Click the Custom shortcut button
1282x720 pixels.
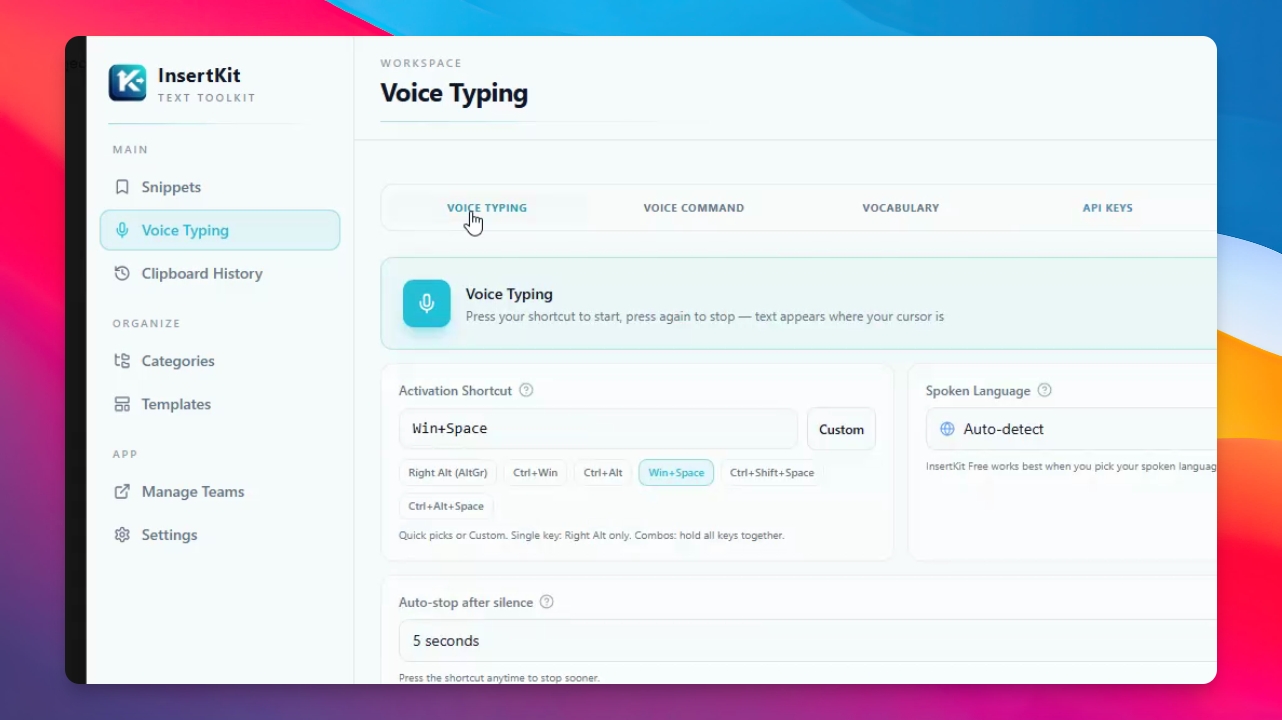[x=841, y=429]
